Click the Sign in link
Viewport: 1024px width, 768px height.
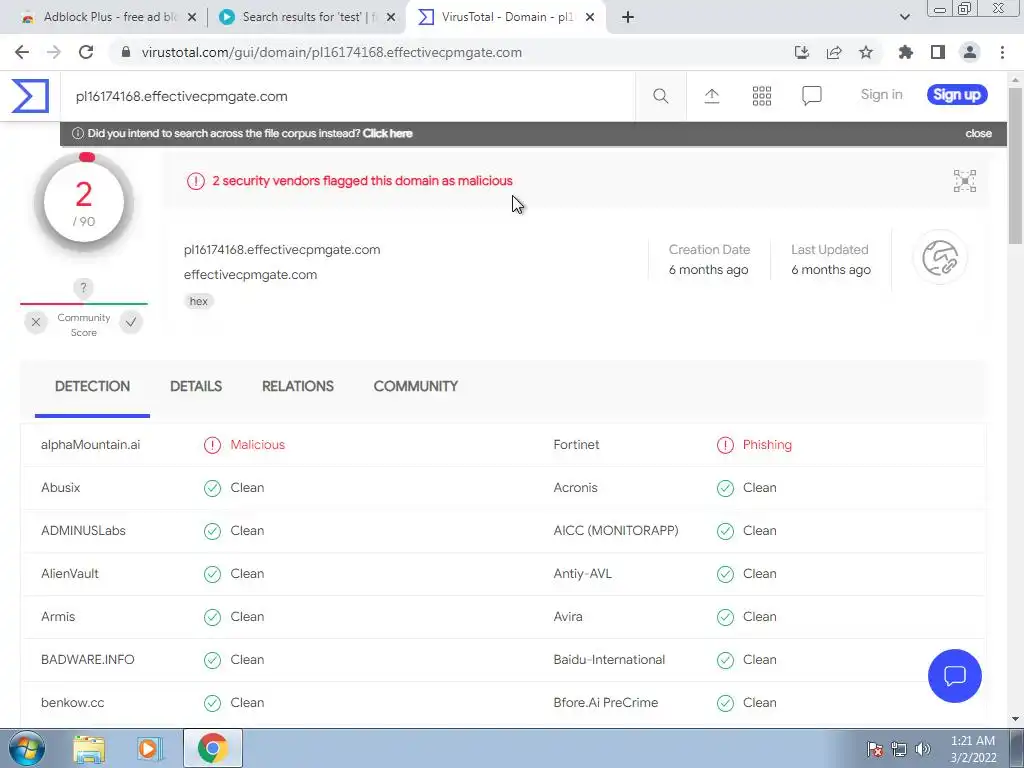point(881,95)
